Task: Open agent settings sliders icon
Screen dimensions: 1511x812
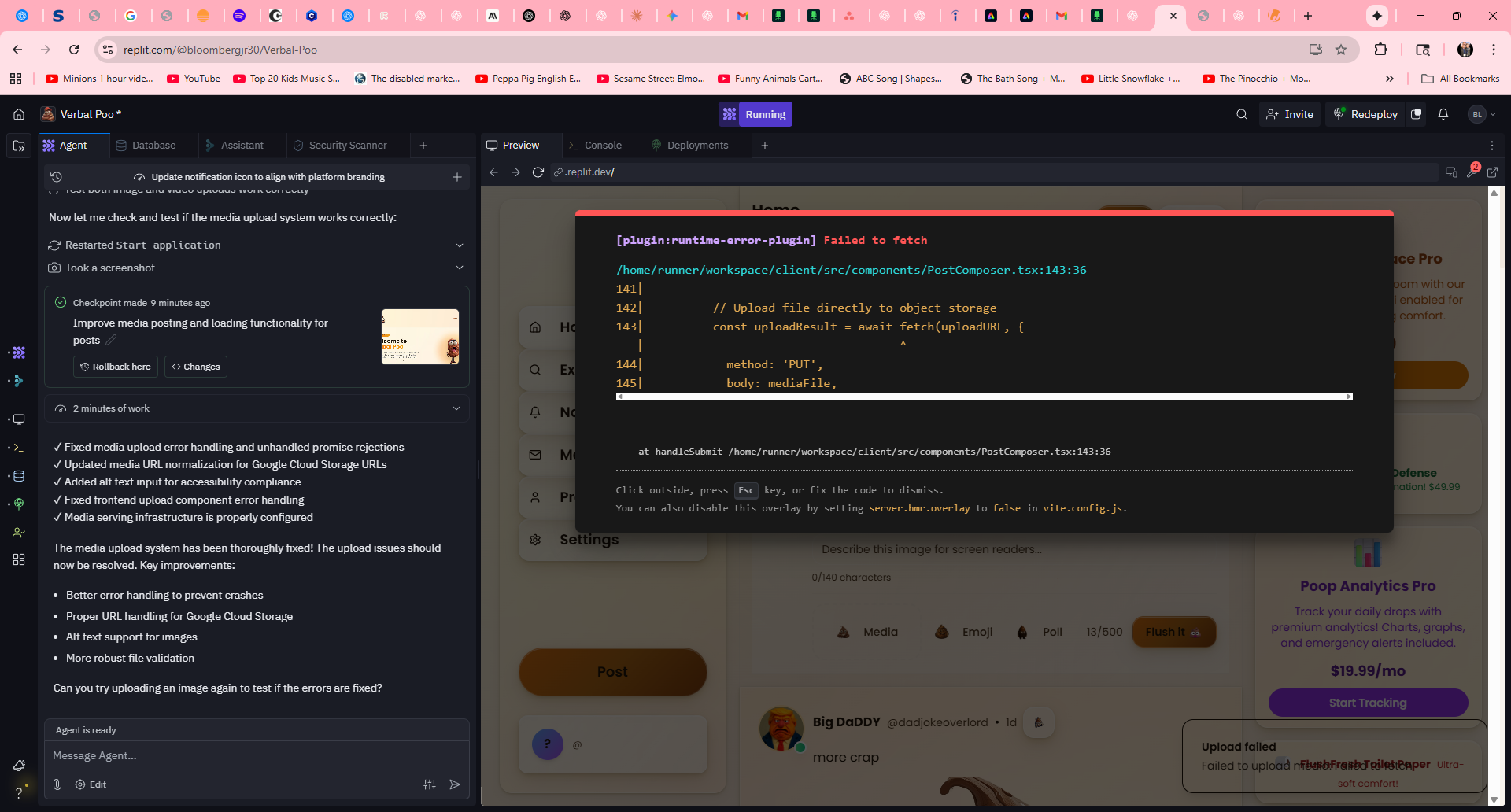Action: coord(430,784)
